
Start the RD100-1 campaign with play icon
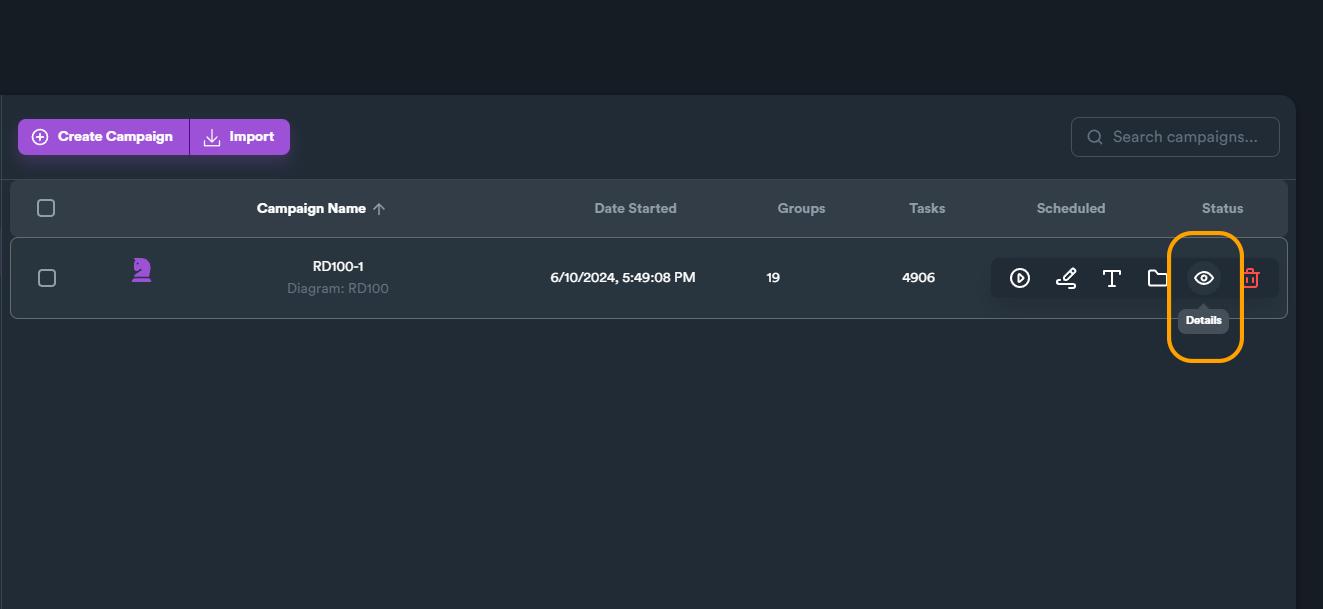pos(1020,278)
